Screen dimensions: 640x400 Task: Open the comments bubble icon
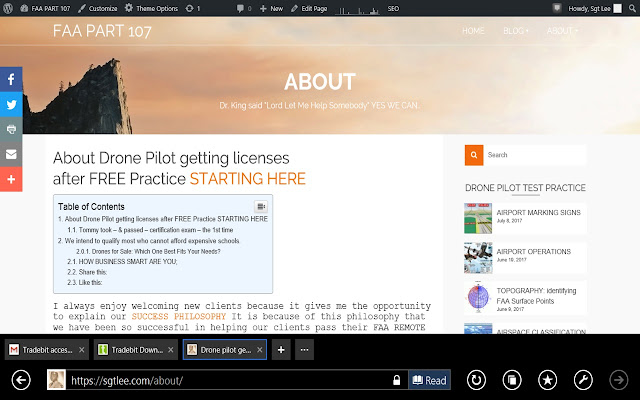click(x=244, y=8)
